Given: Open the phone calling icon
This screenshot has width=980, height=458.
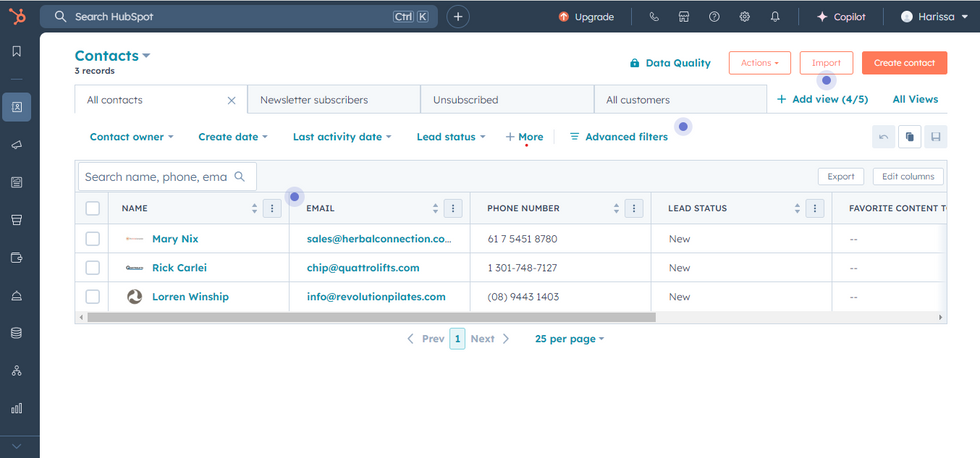Looking at the screenshot, I should tap(654, 17).
